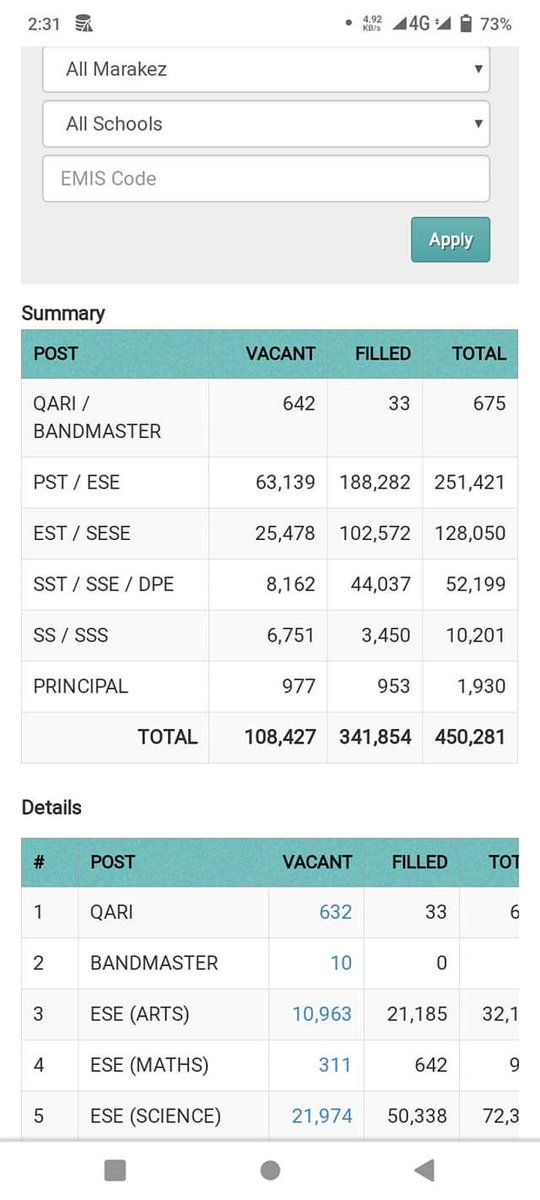Click the POST header in Summary table

tap(55, 354)
